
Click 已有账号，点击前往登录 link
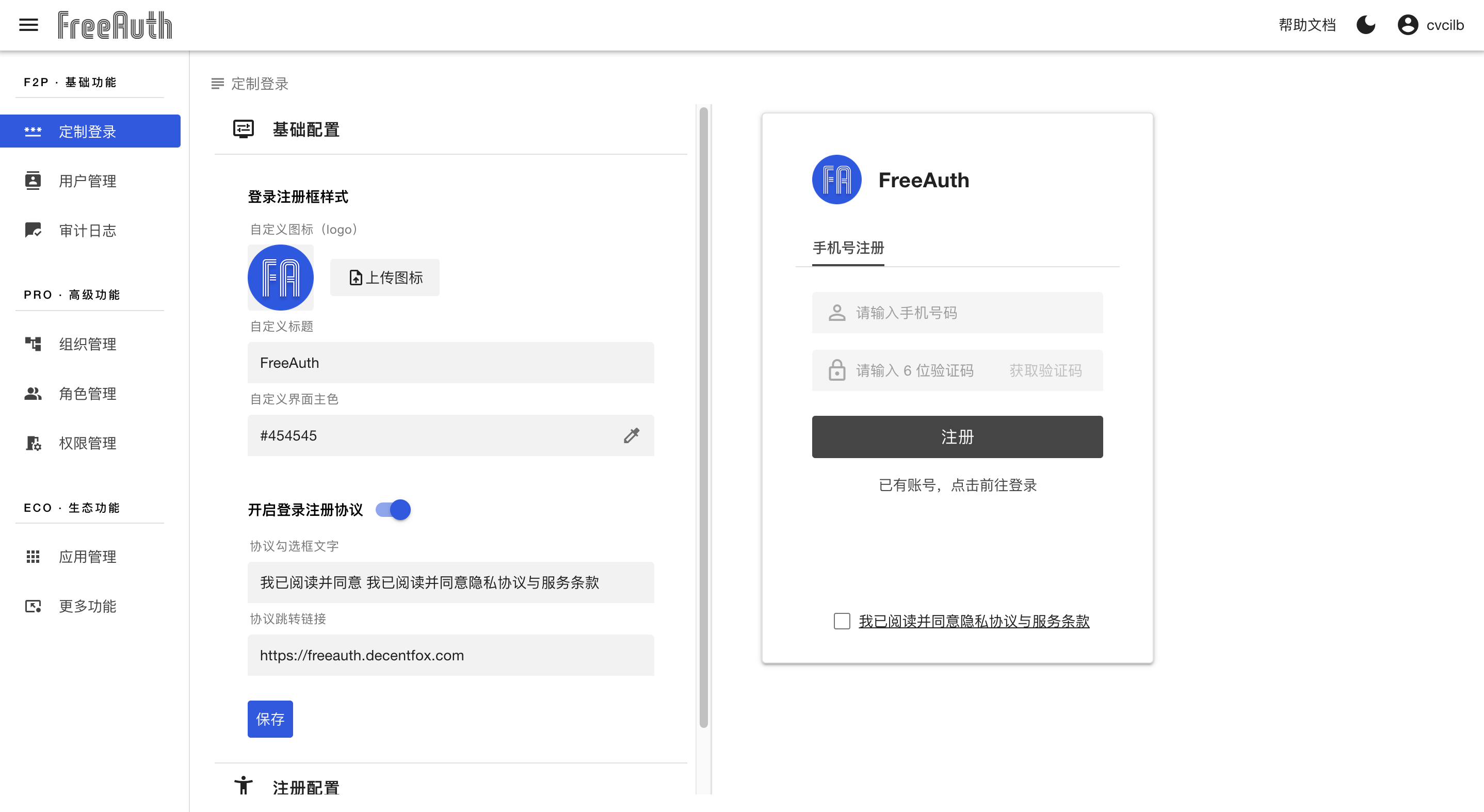click(958, 485)
